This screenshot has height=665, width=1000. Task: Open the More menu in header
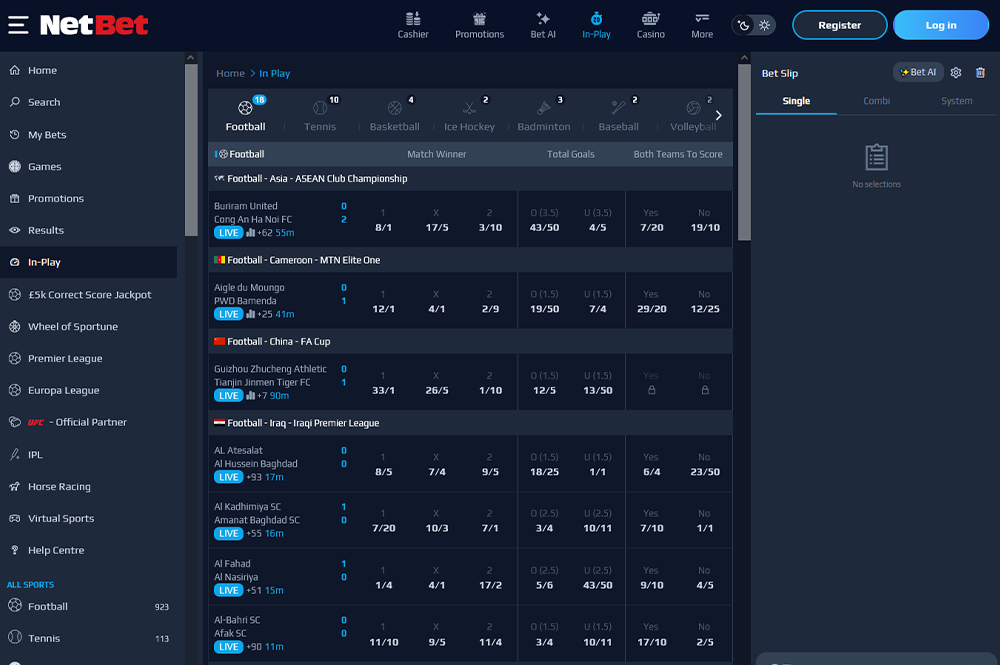(x=702, y=26)
